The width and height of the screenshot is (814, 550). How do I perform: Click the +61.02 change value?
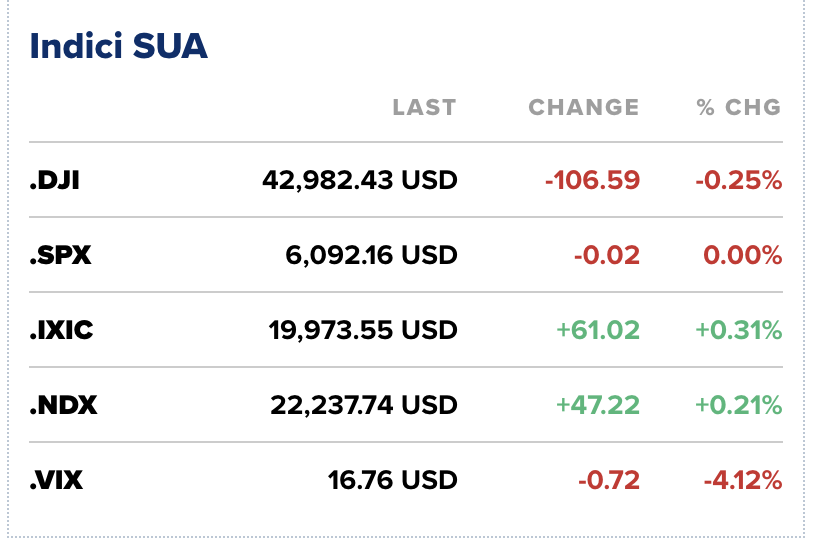coord(598,330)
